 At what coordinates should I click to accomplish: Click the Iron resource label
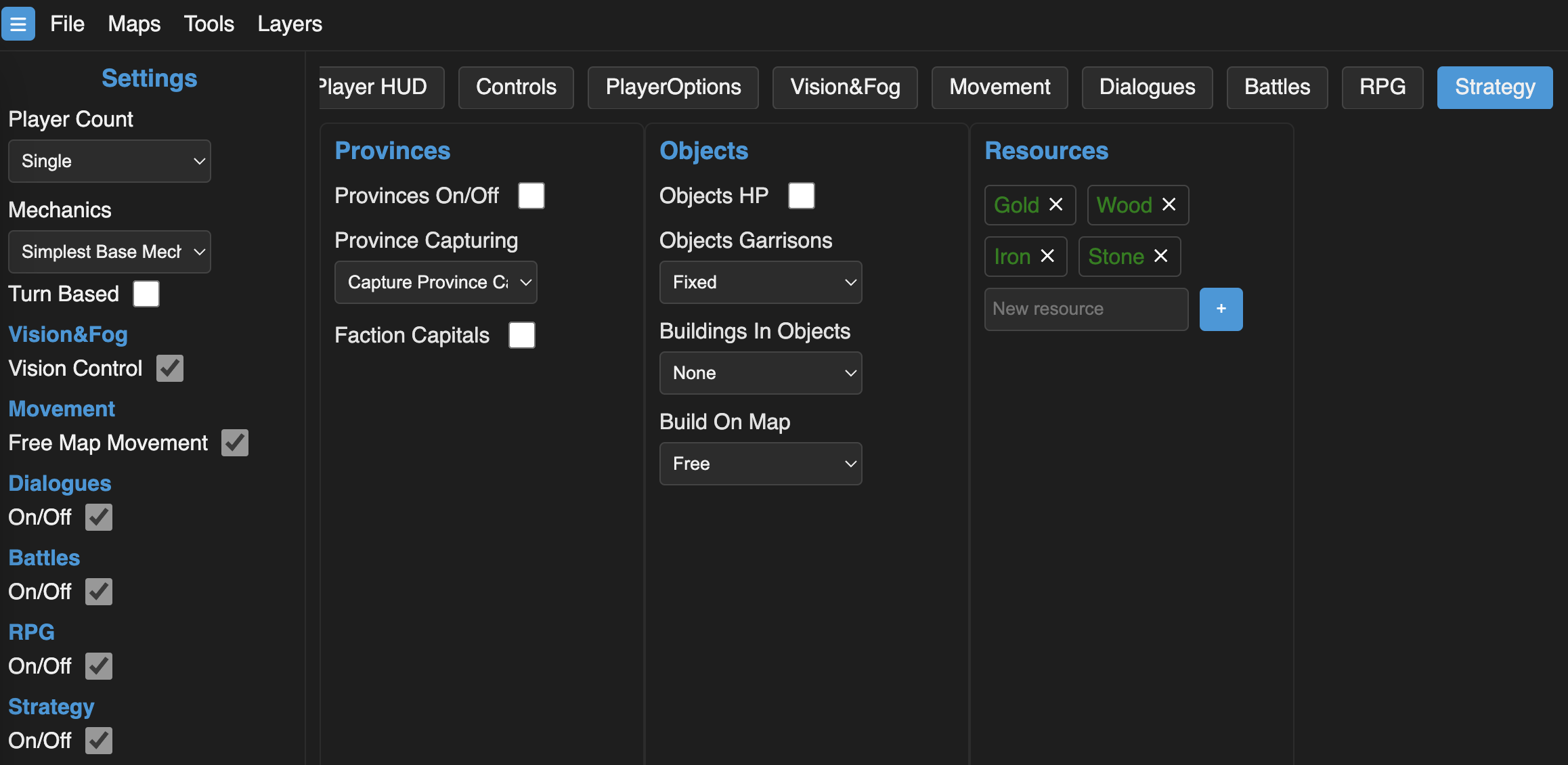pos(1012,257)
